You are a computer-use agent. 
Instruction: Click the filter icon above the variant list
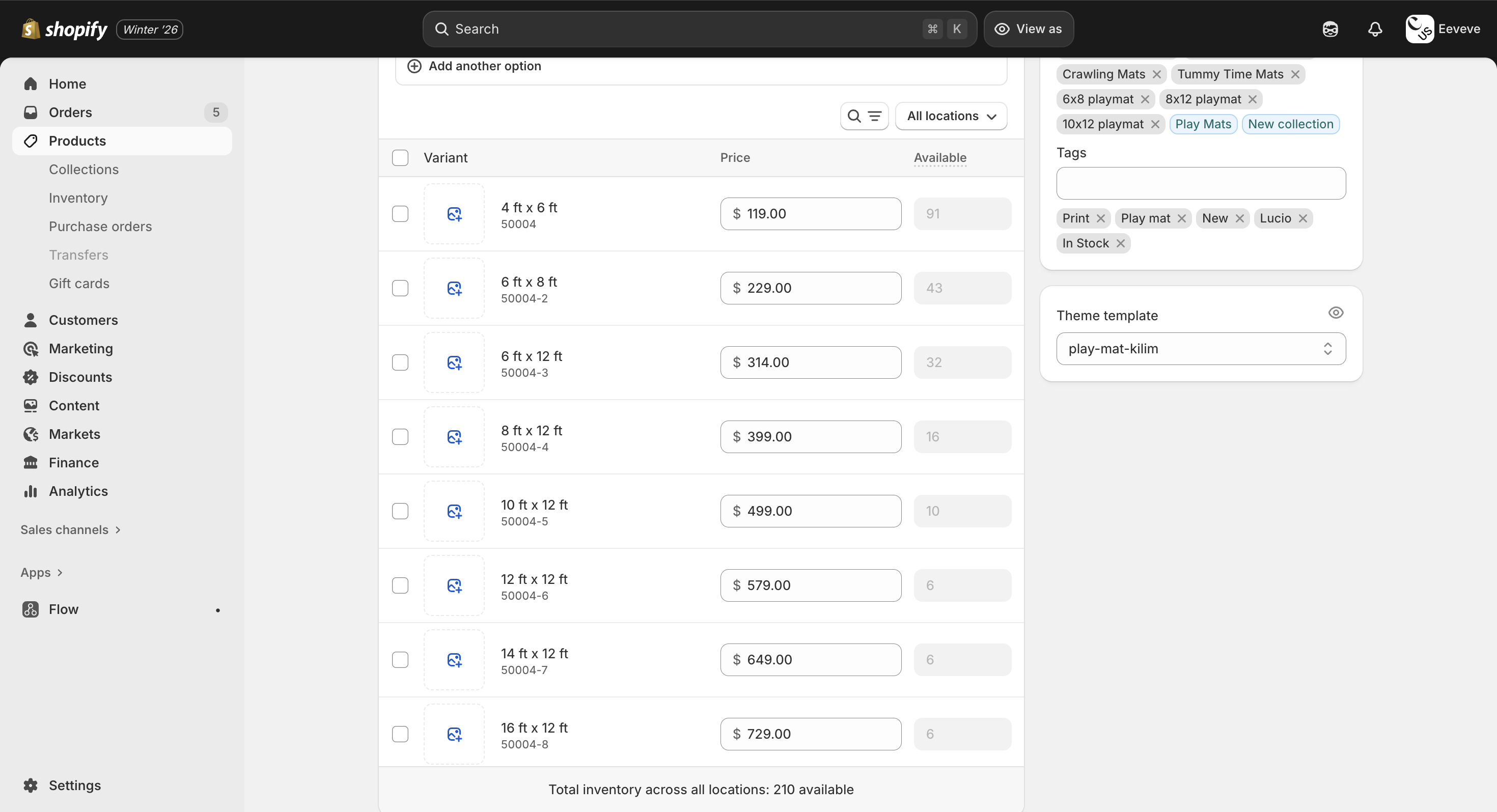[875, 116]
